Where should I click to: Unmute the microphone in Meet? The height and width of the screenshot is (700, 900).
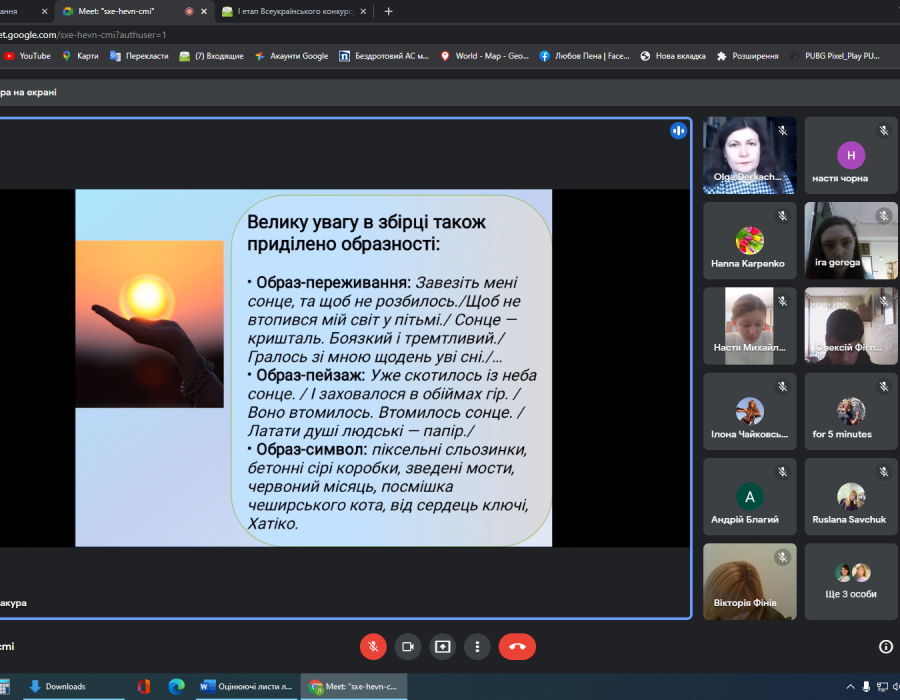[x=373, y=647]
